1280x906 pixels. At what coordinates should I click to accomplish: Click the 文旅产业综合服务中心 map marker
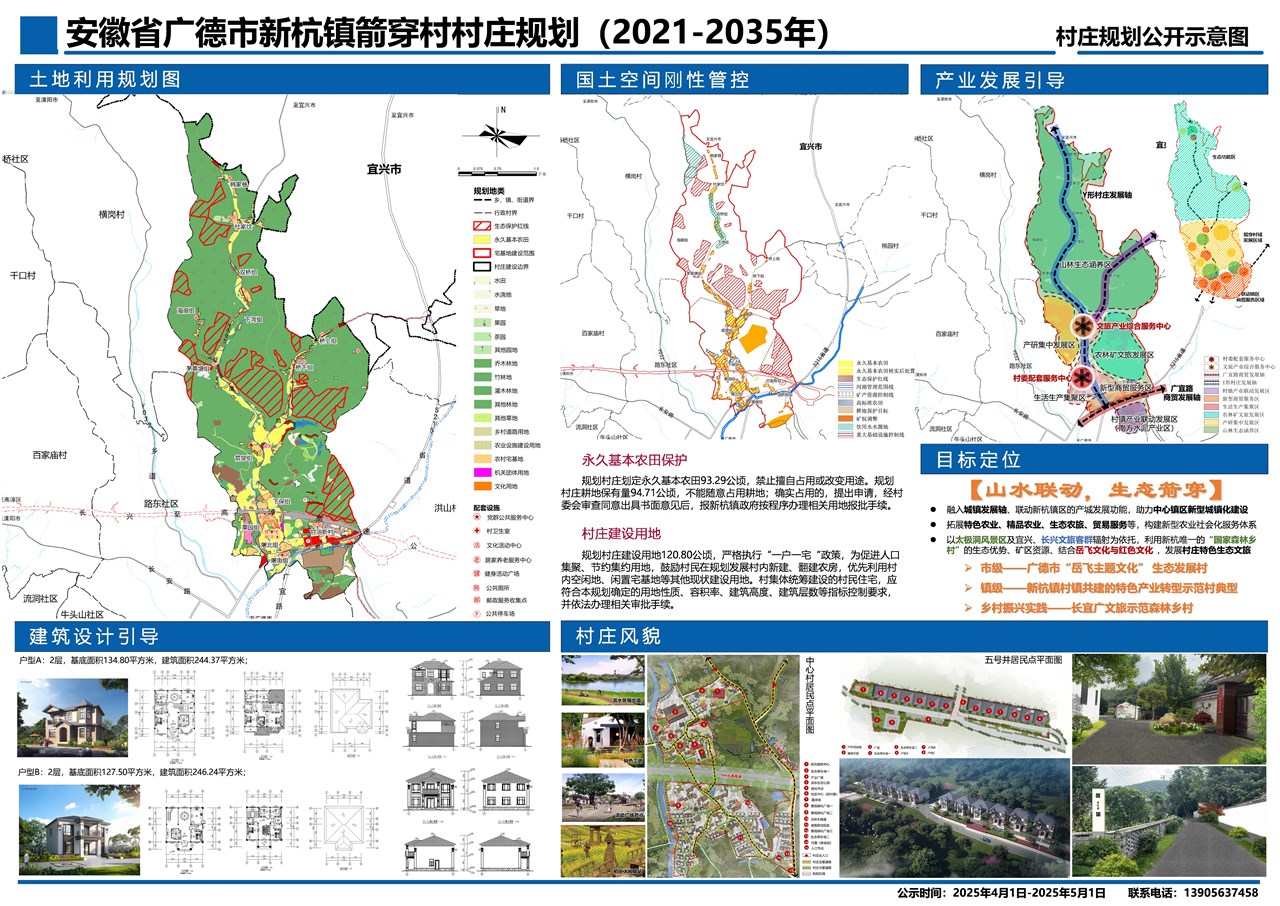1081,326
